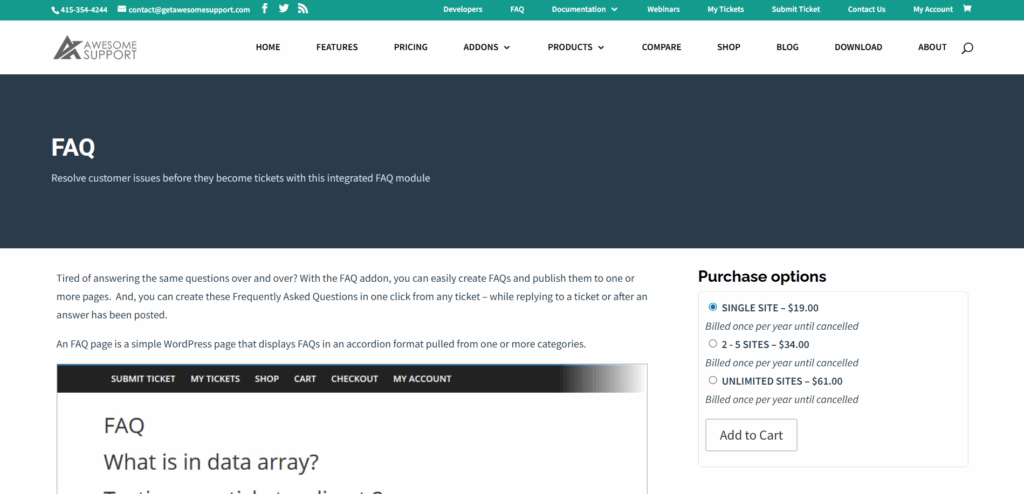This screenshot has height=494, width=1024.
Task: Choose the 2 - 5 Sites $34.00 option
Action: [x=713, y=344]
